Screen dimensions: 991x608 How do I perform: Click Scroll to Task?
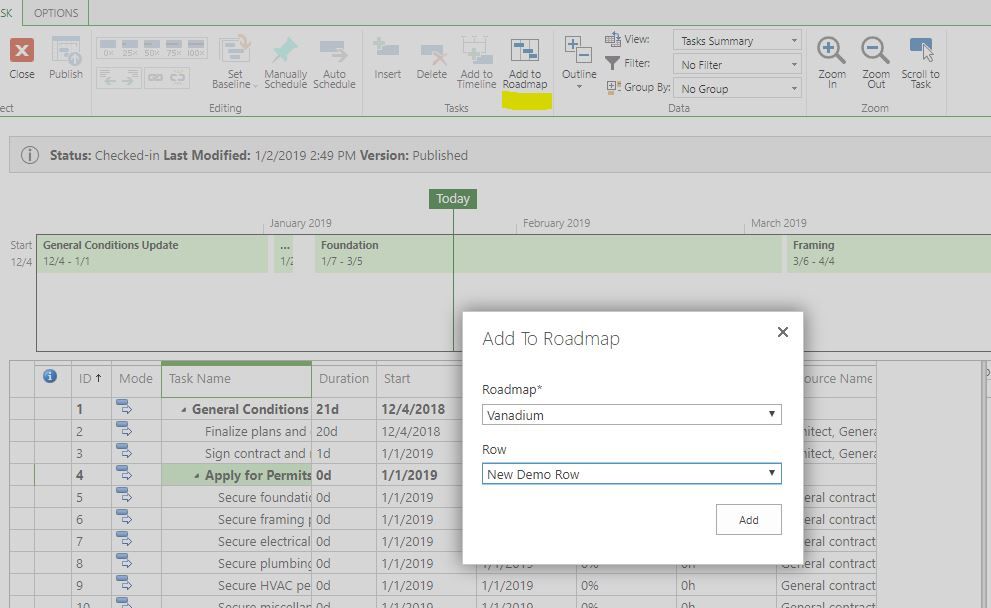point(920,62)
